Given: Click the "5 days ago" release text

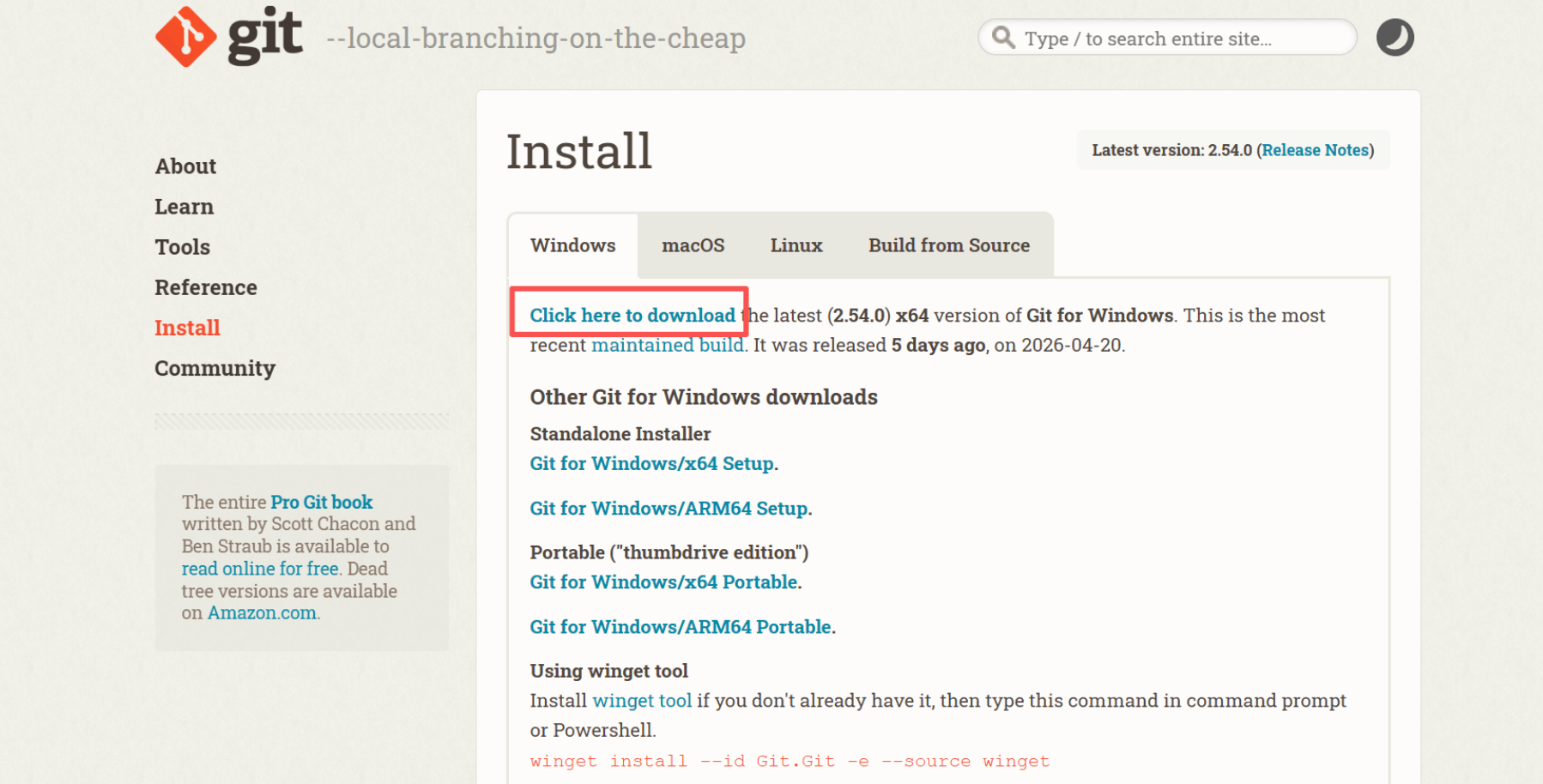Looking at the screenshot, I should [938, 345].
